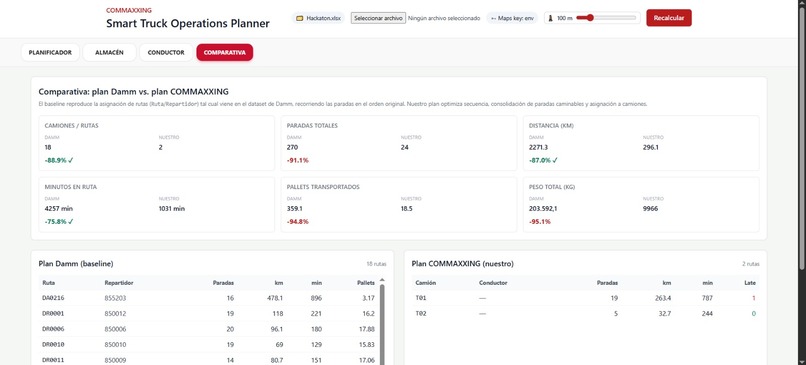Click the scroll-up arrow of Plan Damm table
Screen dimensions: 806x365
click(x=382, y=280)
